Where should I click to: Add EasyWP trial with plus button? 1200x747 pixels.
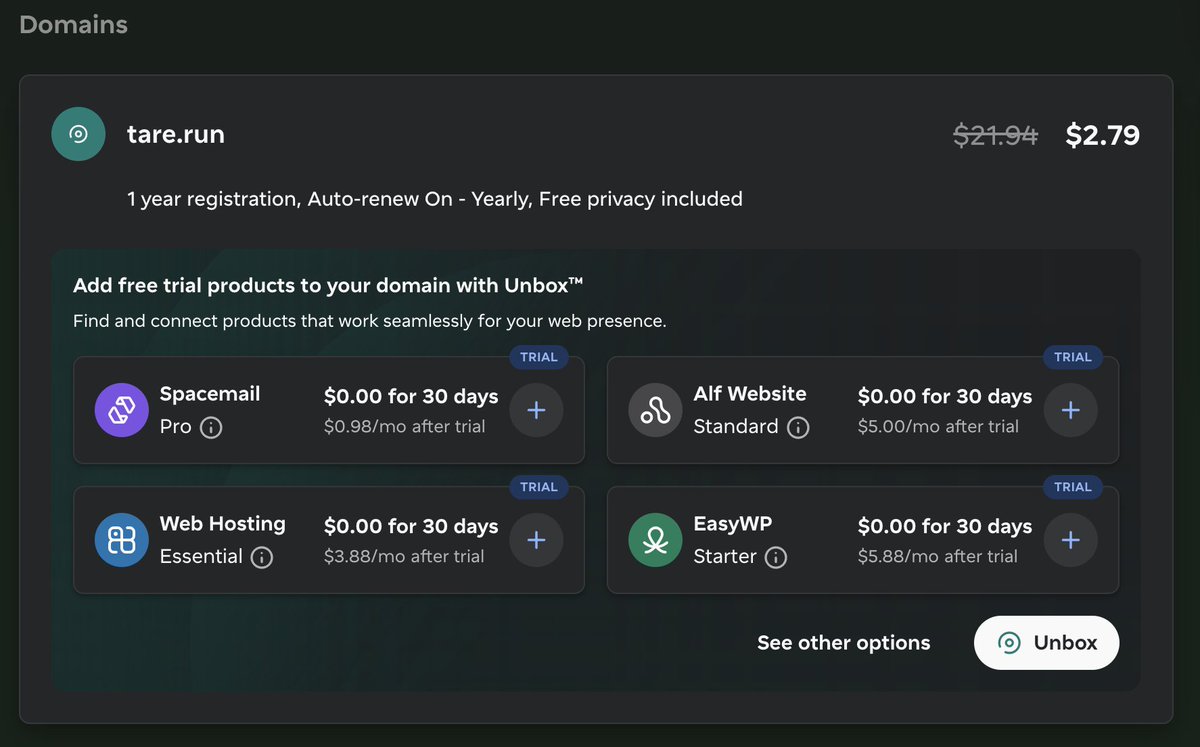1071,540
